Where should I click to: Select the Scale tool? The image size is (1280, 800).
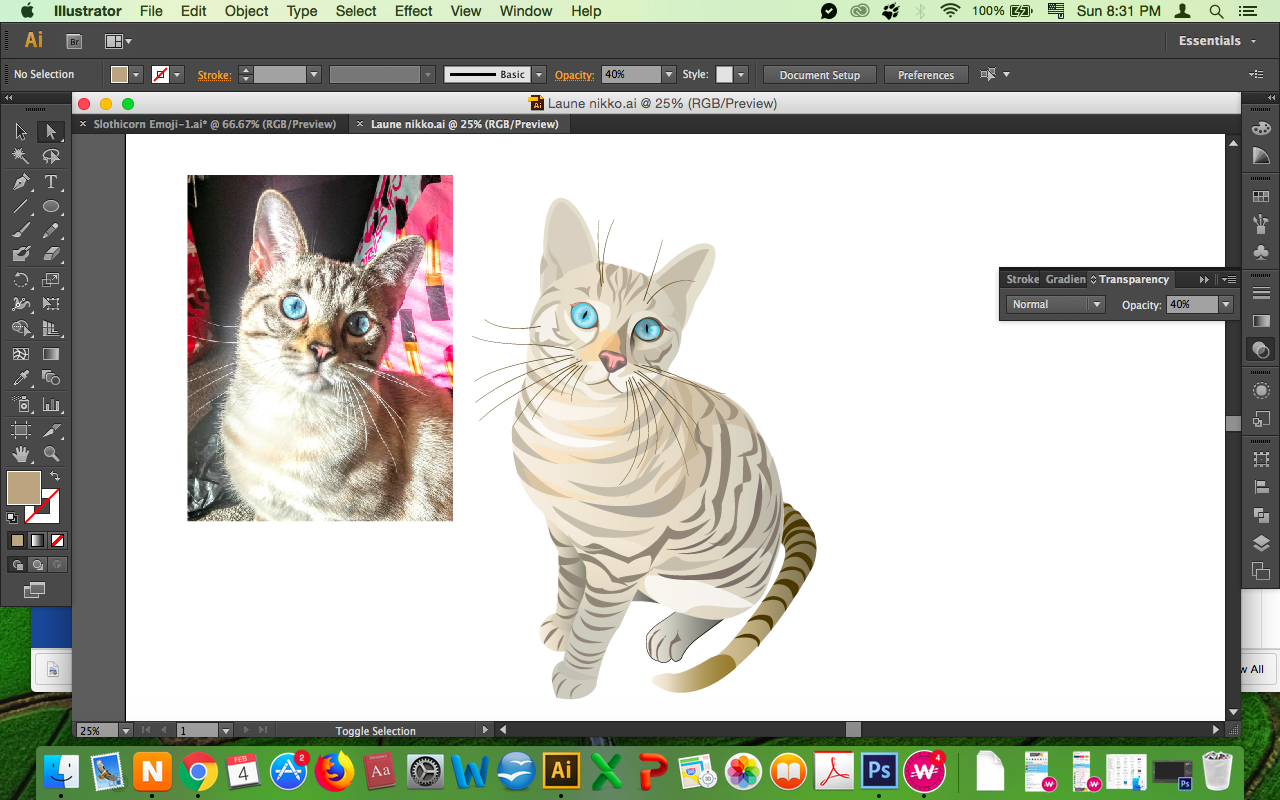click(51, 280)
